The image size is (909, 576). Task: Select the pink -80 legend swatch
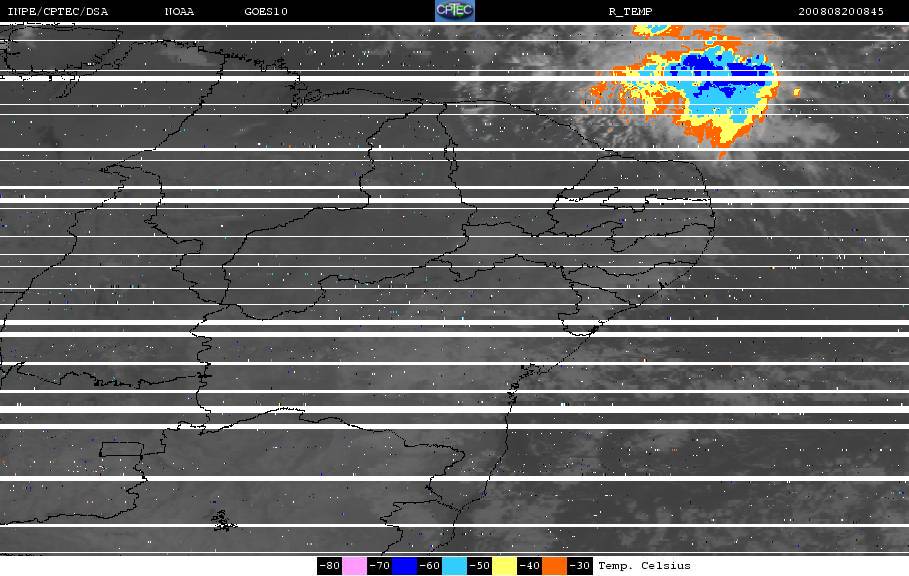point(354,566)
